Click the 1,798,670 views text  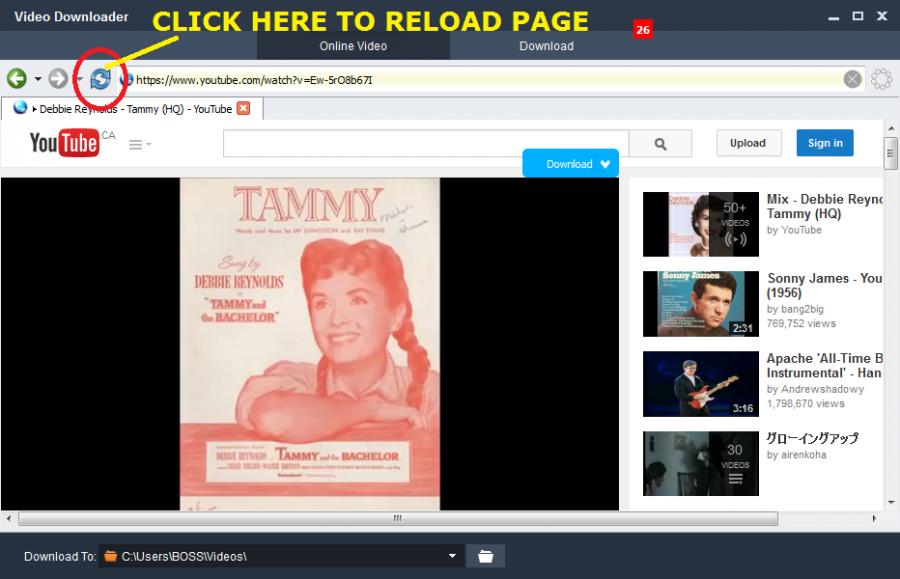[805, 403]
